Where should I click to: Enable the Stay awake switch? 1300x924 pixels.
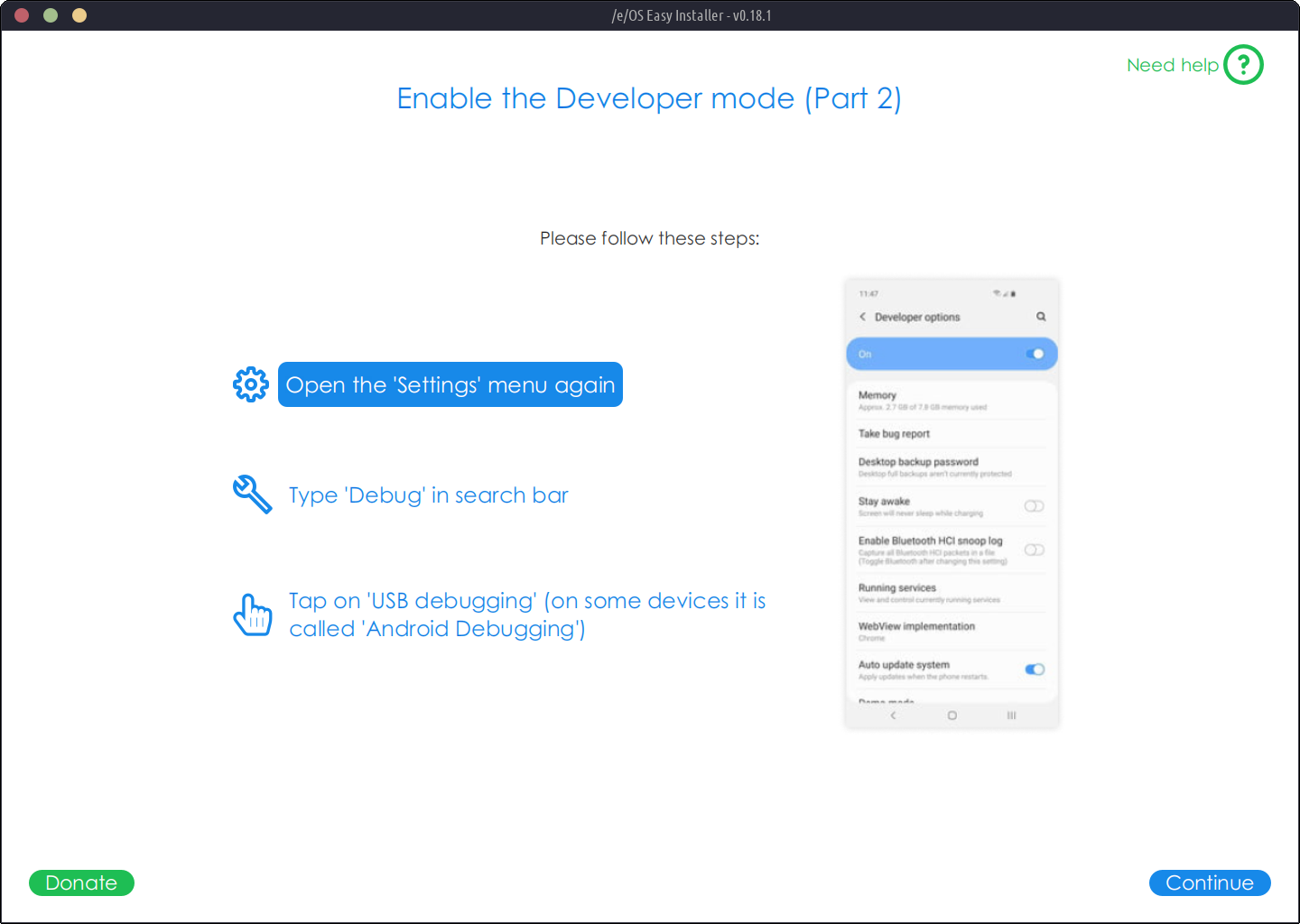coord(1035,506)
